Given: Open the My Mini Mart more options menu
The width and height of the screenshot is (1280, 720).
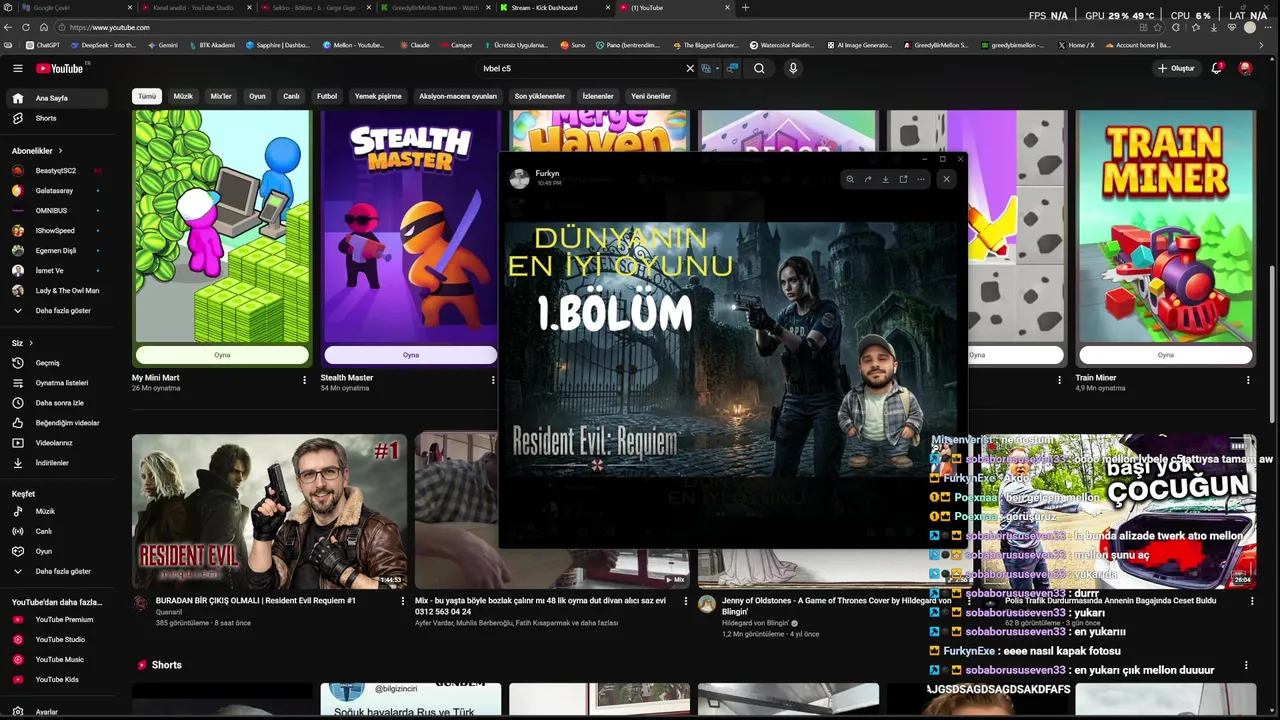Looking at the screenshot, I should (304, 380).
